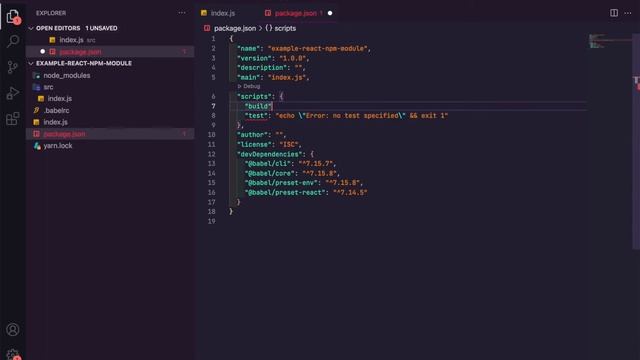Click the "test" key on line 8
The width and height of the screenshot is (640, 360).
256,116
